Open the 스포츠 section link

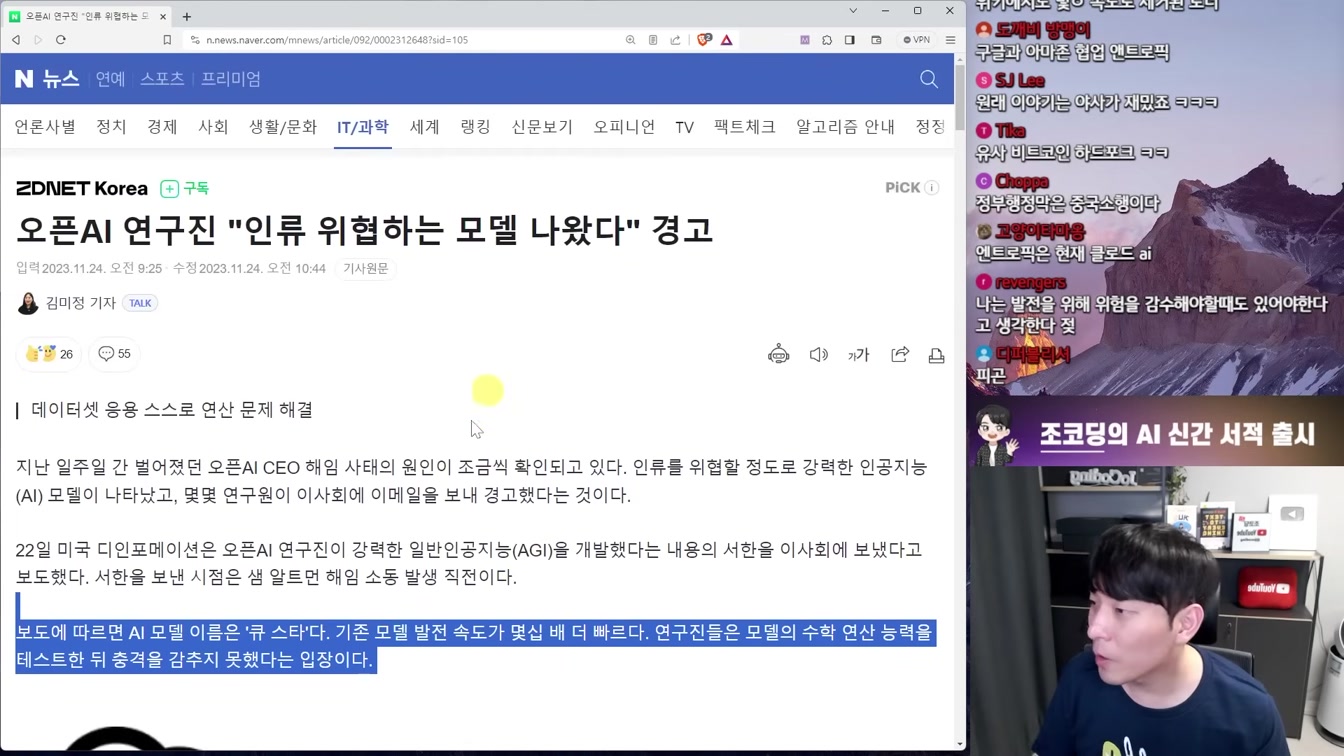162,79
